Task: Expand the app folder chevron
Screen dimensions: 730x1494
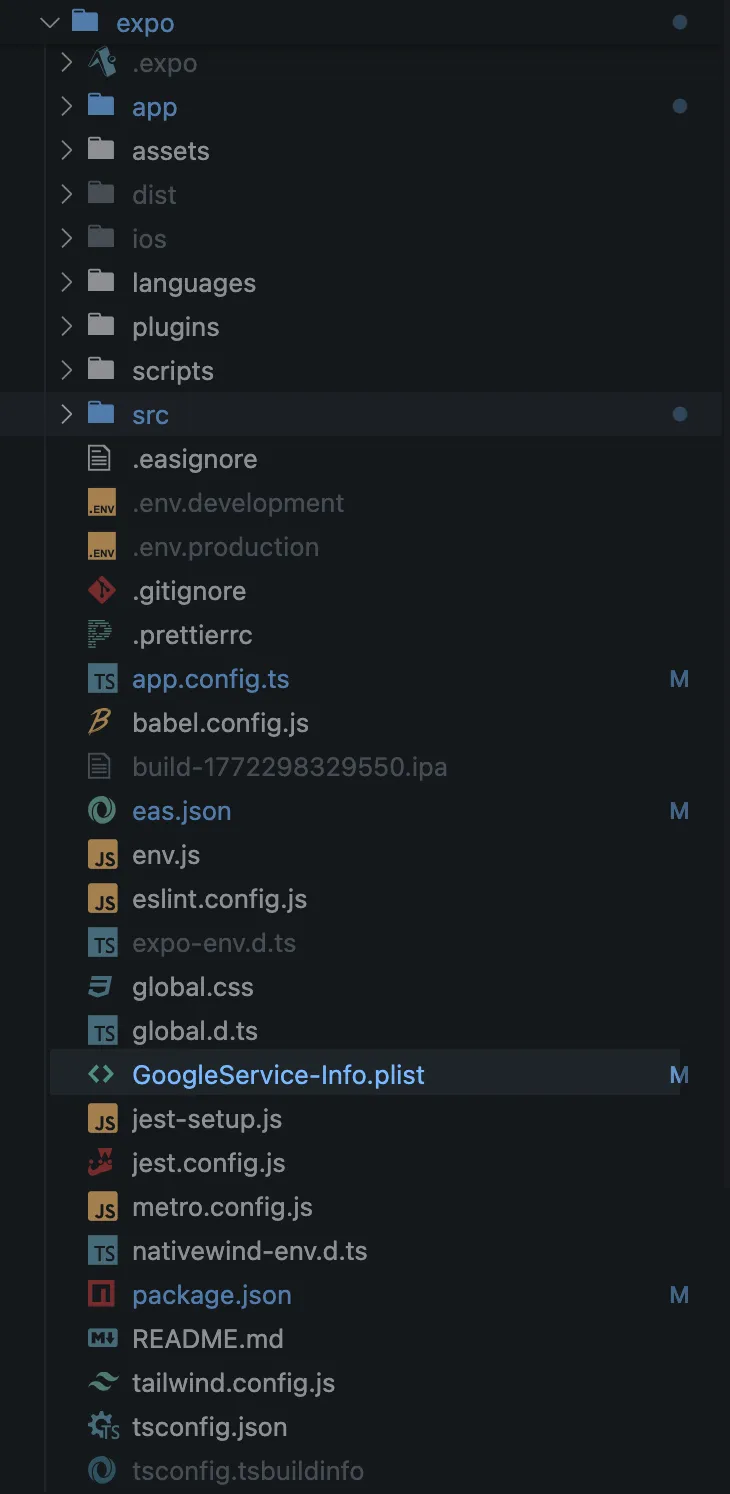Action: tap(66, 107)
